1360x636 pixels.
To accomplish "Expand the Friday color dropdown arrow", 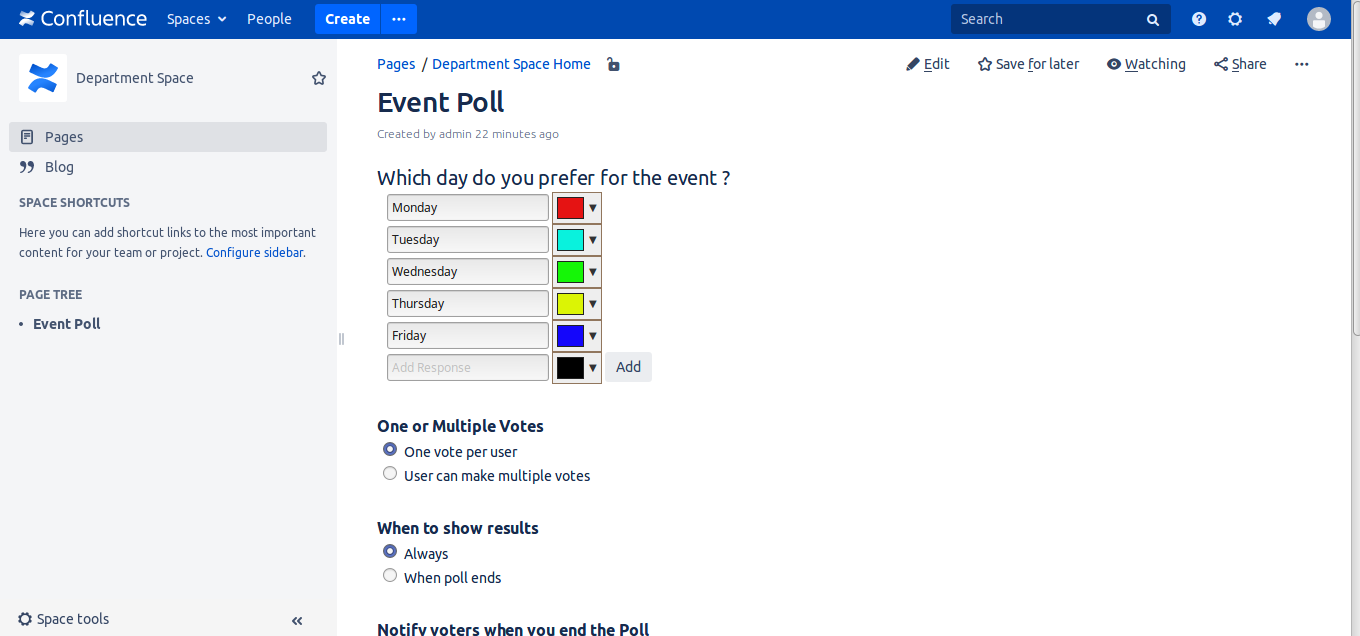I will (x=593, y=336).
